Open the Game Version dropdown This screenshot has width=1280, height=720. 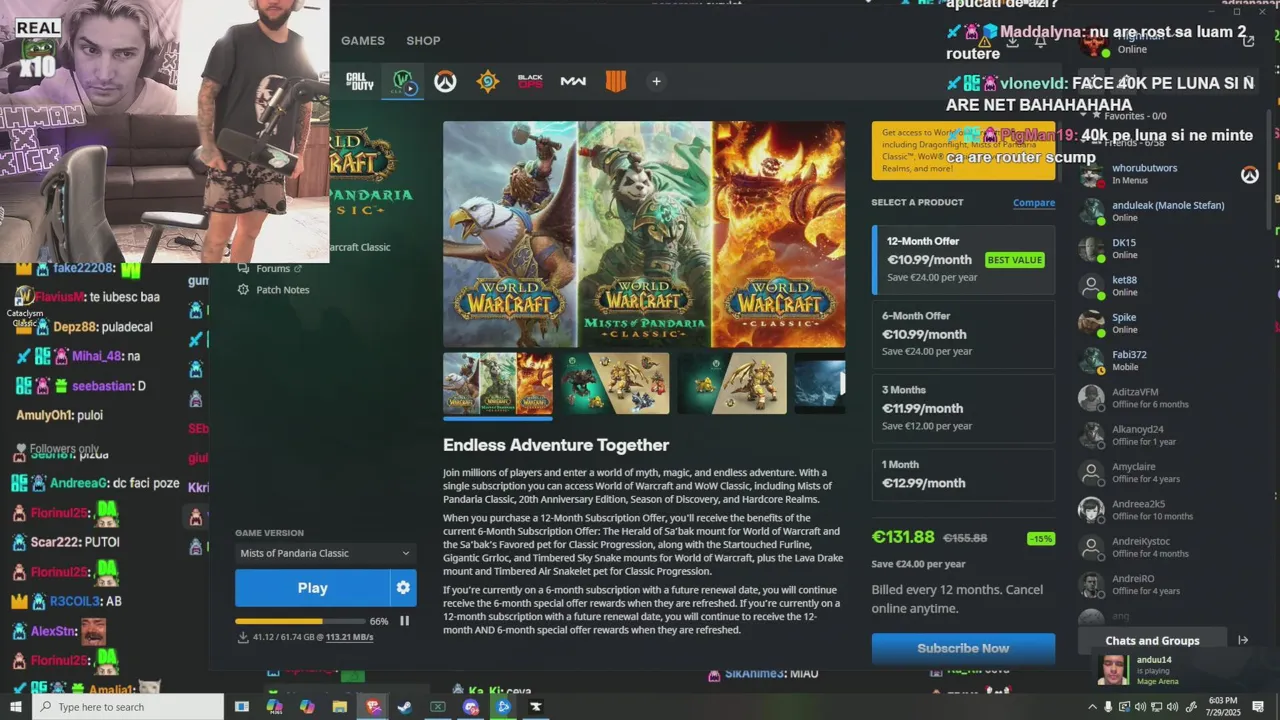(325, 553)
